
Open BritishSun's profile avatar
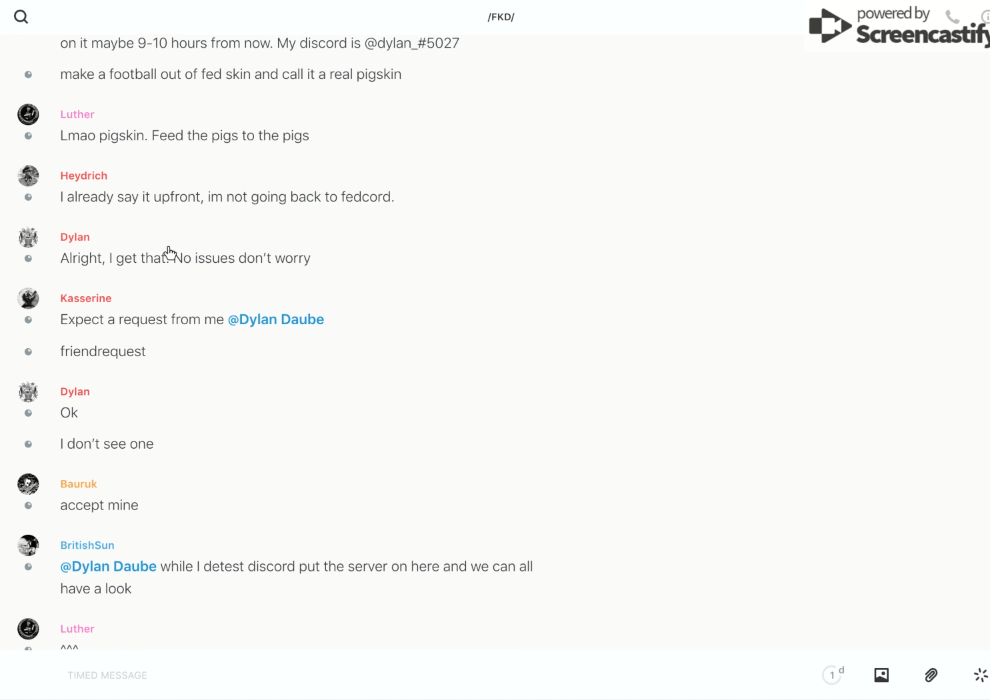pyautogui.click(x=28, y=545)
